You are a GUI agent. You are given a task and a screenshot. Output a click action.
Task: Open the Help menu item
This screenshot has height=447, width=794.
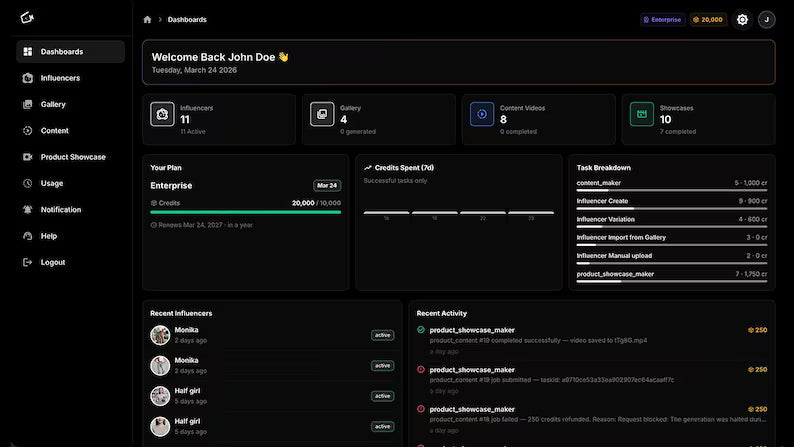(70, 236)
